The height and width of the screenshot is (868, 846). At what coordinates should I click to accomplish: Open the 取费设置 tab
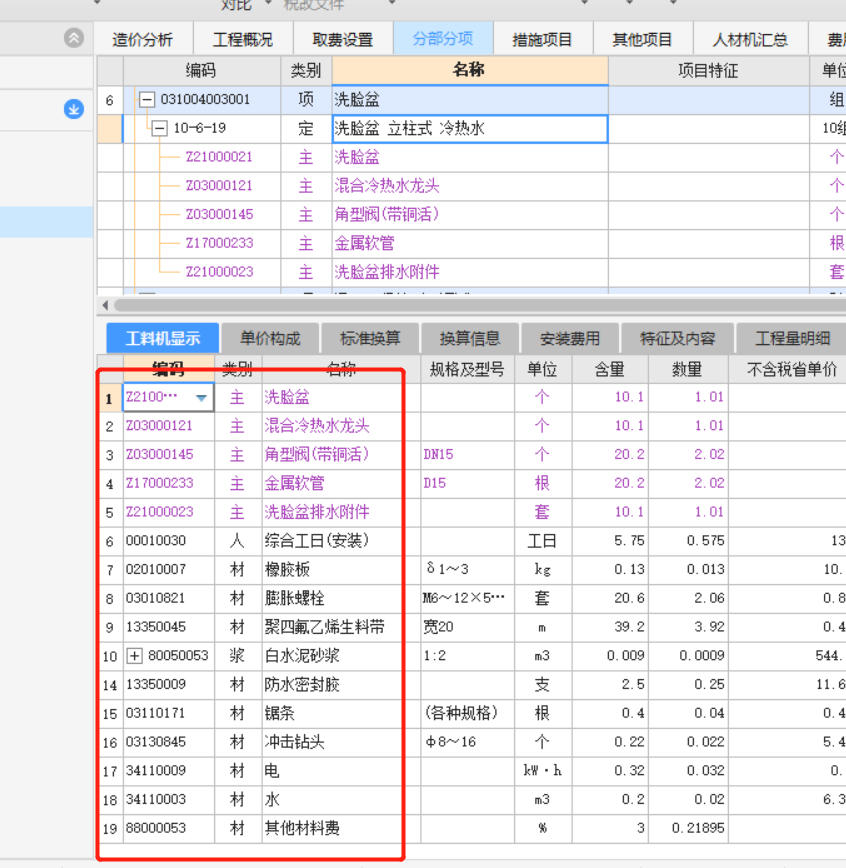(343, 39)
